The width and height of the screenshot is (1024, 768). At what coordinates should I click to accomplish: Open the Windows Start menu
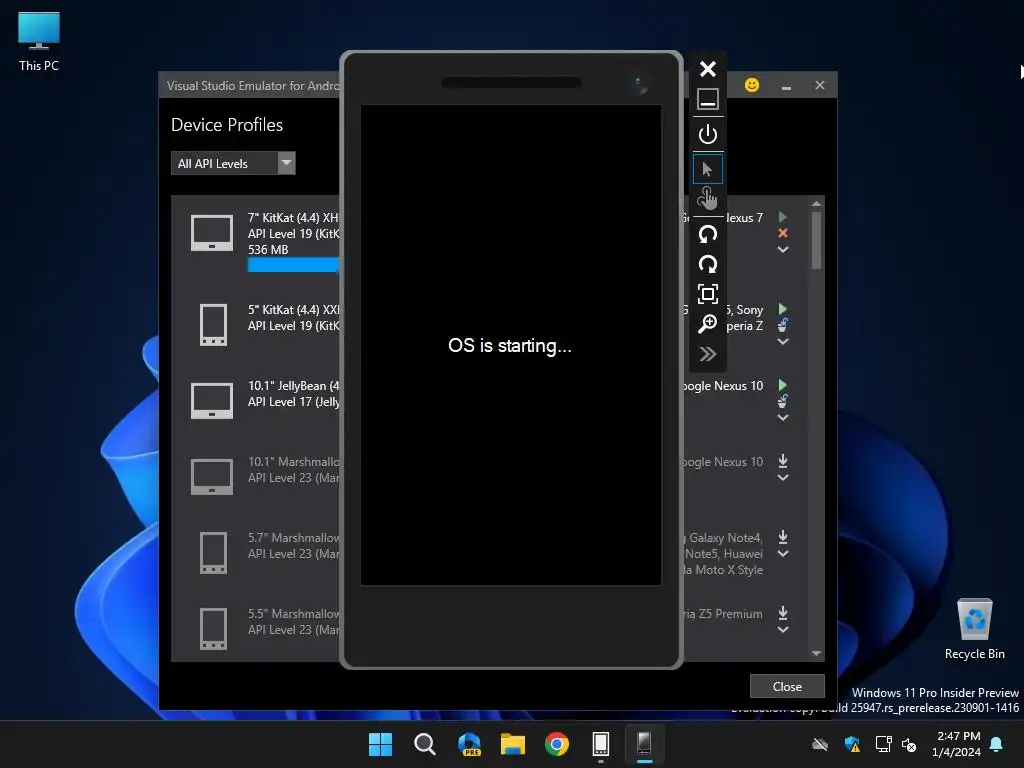coord(380,744)
